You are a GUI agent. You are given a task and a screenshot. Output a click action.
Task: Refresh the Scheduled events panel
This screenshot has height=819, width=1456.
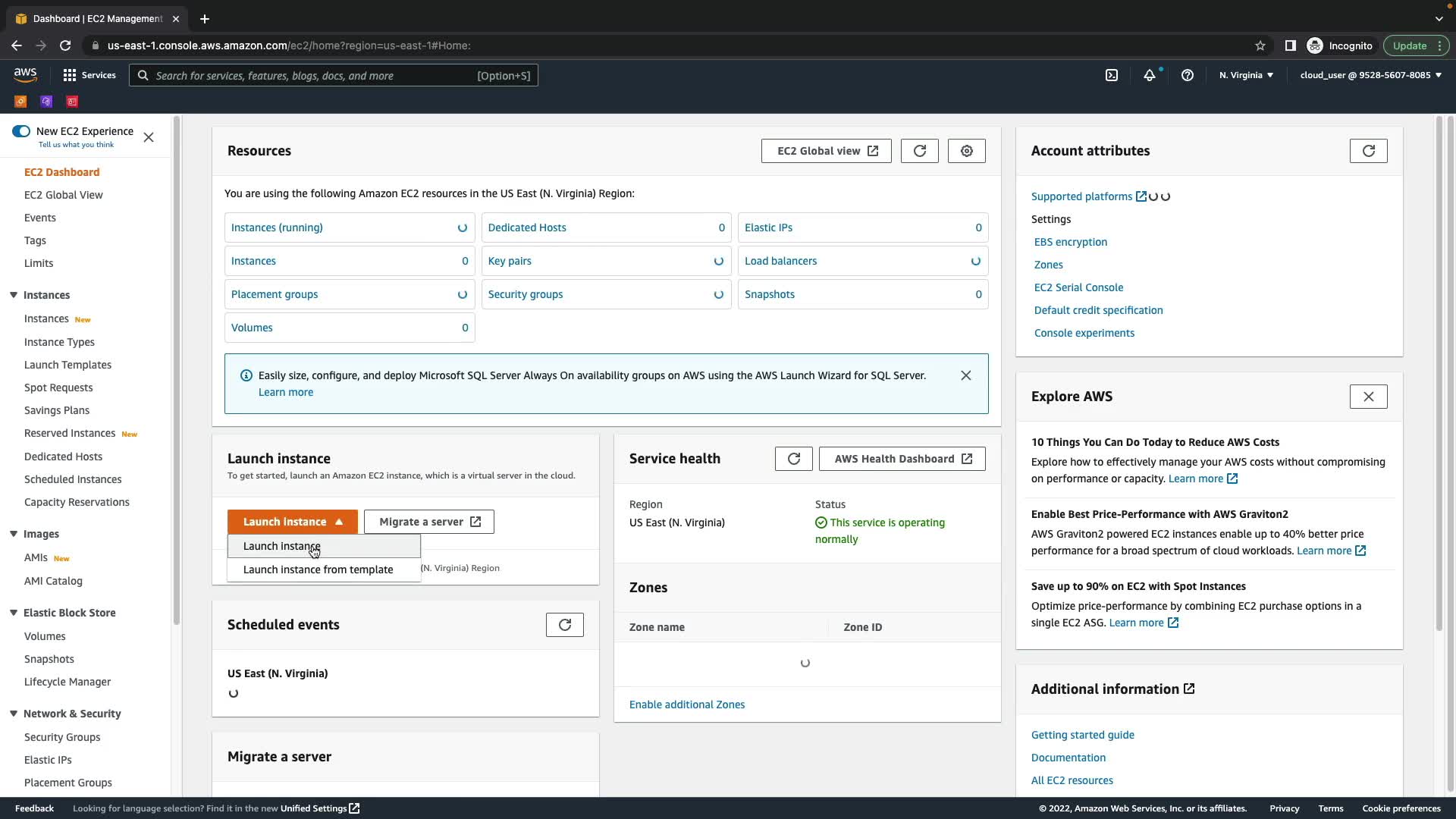click(564, 625)
